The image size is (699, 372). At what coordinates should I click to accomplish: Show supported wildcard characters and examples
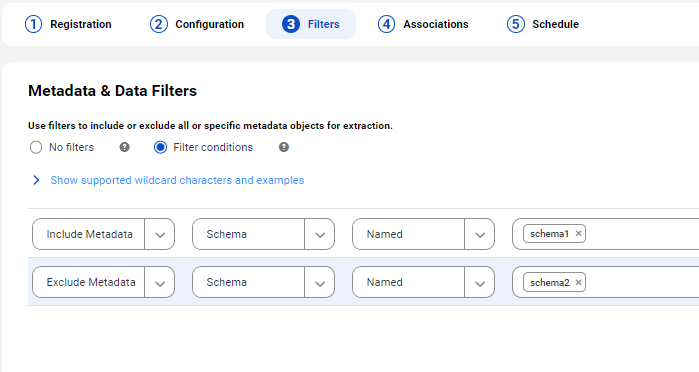click(x=177, y=180)
